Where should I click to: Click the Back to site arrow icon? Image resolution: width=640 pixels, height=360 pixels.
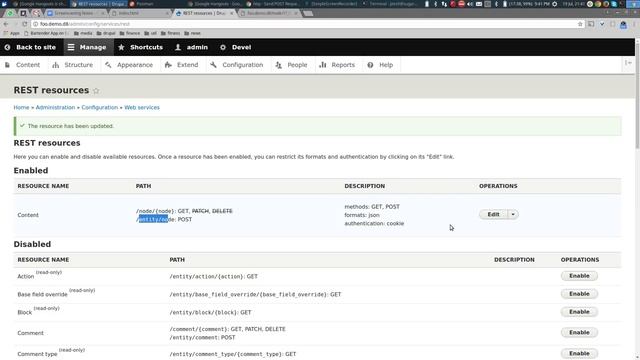[x=7, y=47]
